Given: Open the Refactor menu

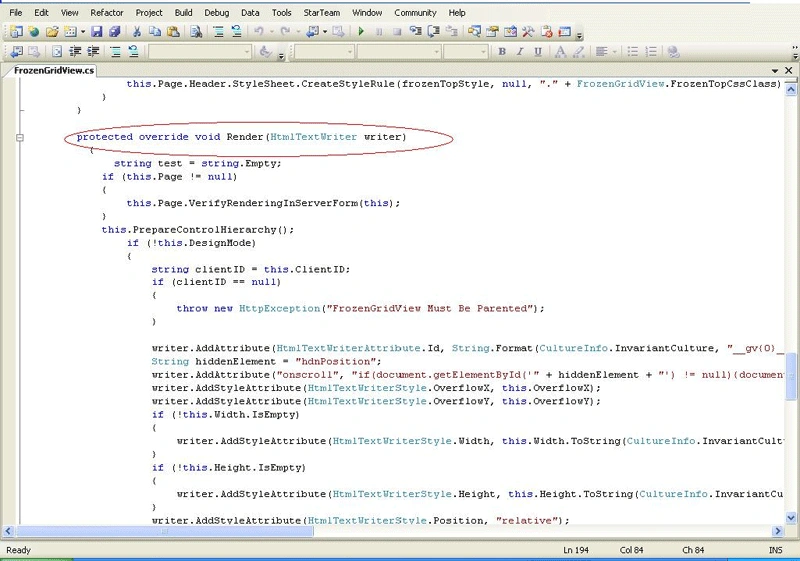Looking at the screenshot, I should point(107,13).
